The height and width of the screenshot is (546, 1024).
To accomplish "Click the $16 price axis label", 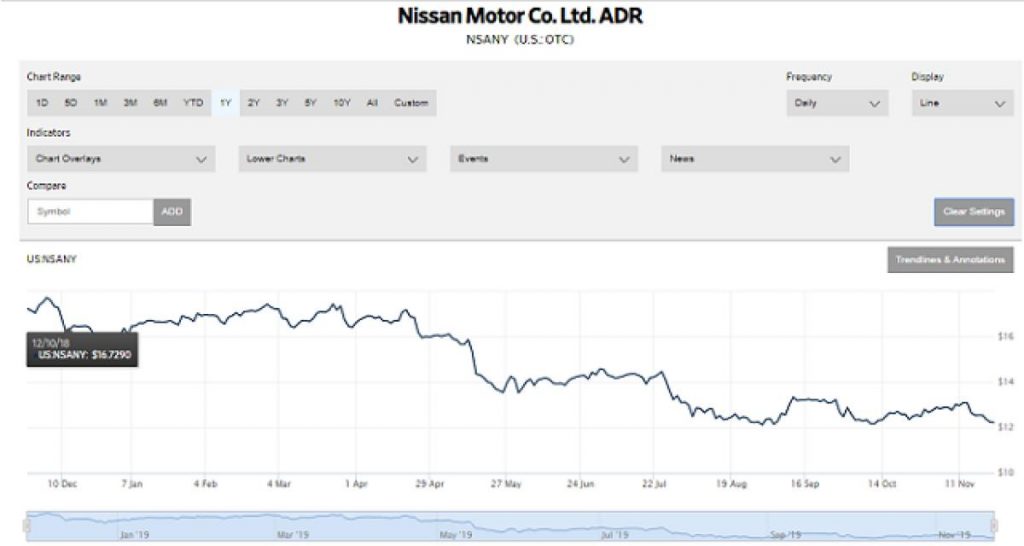I will (1006, 336).
